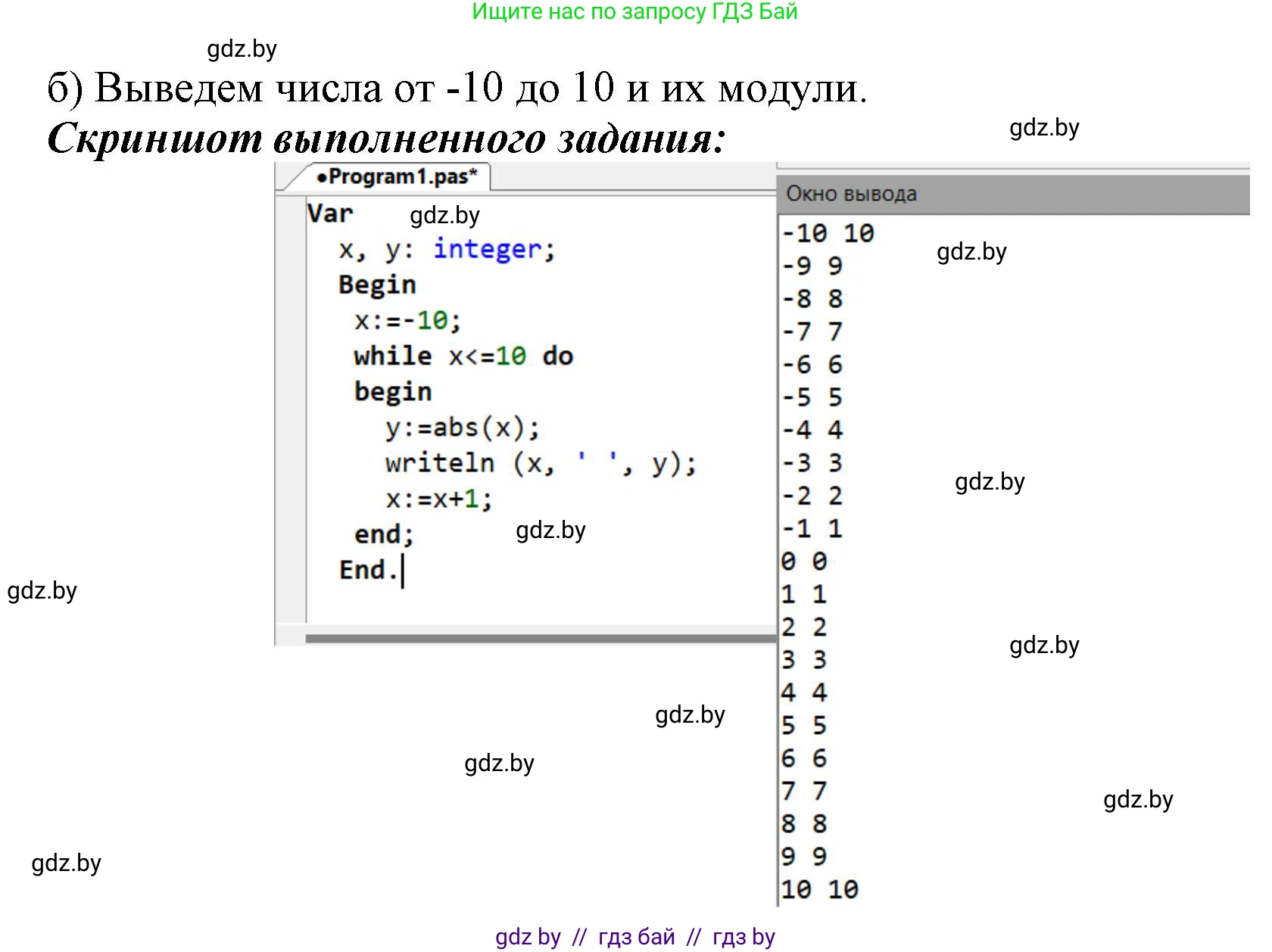Viewport: 1272px width, 952px height.
Task: Switch to the Program1.pas tab
Action: pyautogui.click(x=397, y=177)
